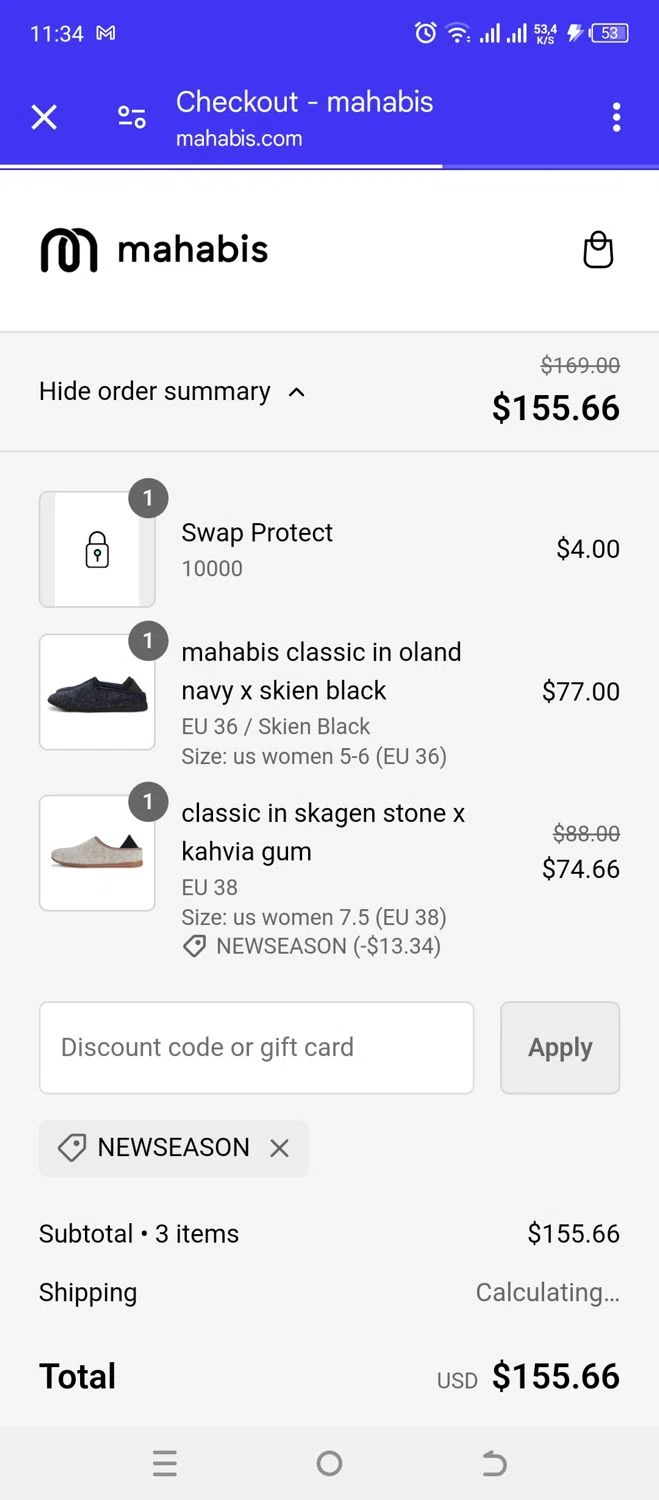Tap the Android home navigation button
The width and height of the screenshot is (659, 1500).
(x=329, y=1464)
